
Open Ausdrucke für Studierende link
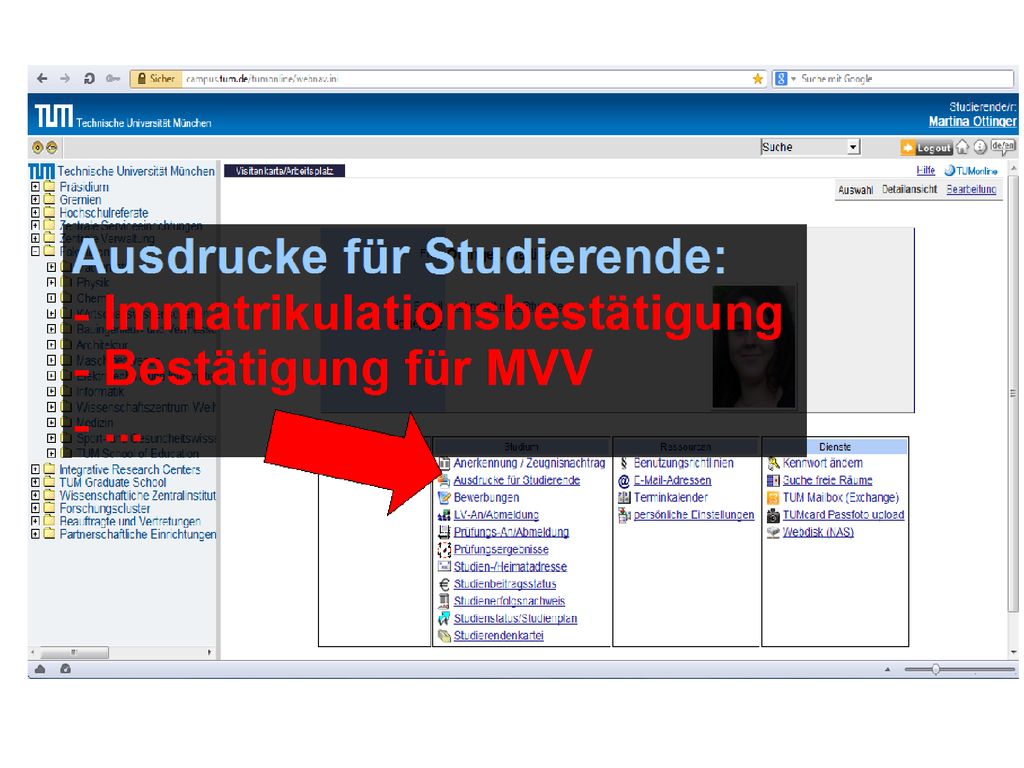tap(517, 480)
